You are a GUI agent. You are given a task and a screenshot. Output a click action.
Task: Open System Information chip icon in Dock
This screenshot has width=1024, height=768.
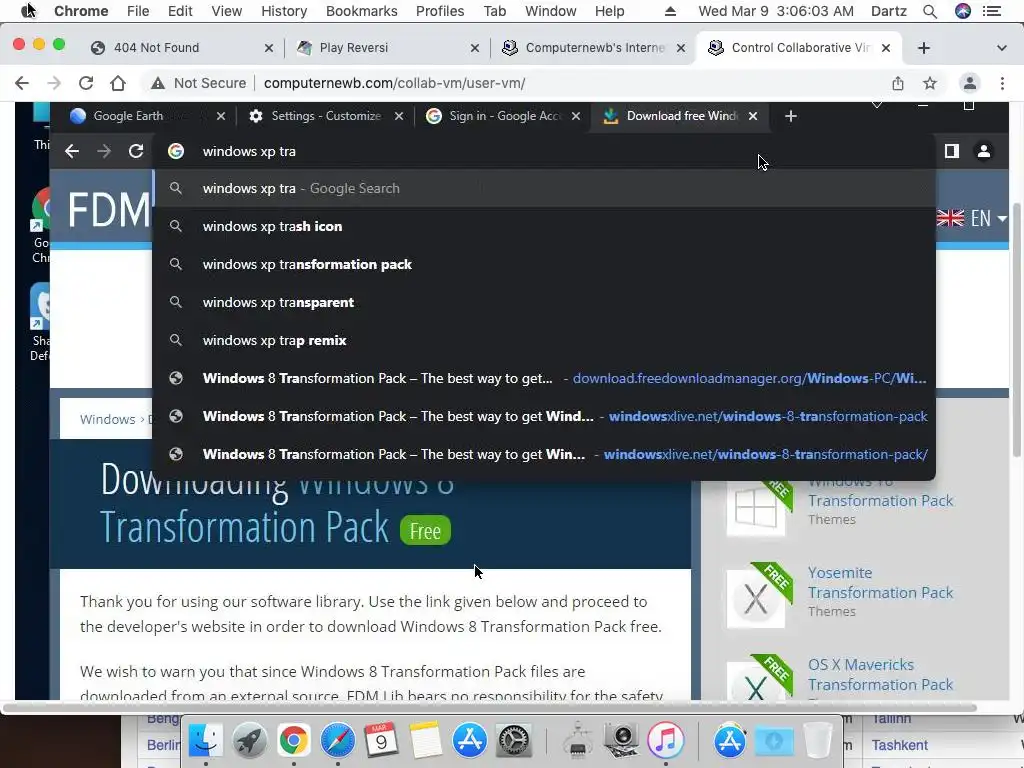pyautogui.click(x=577, y=741)
